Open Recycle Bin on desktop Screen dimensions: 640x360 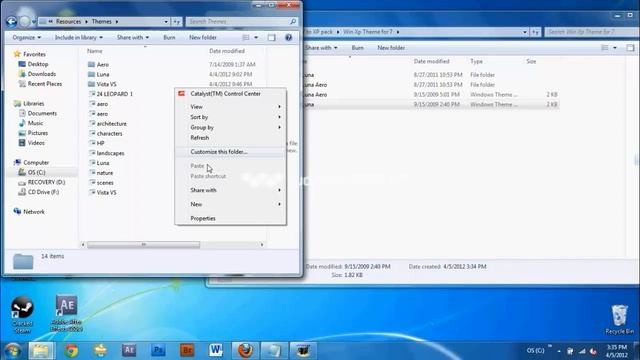(x=620, y=319)
